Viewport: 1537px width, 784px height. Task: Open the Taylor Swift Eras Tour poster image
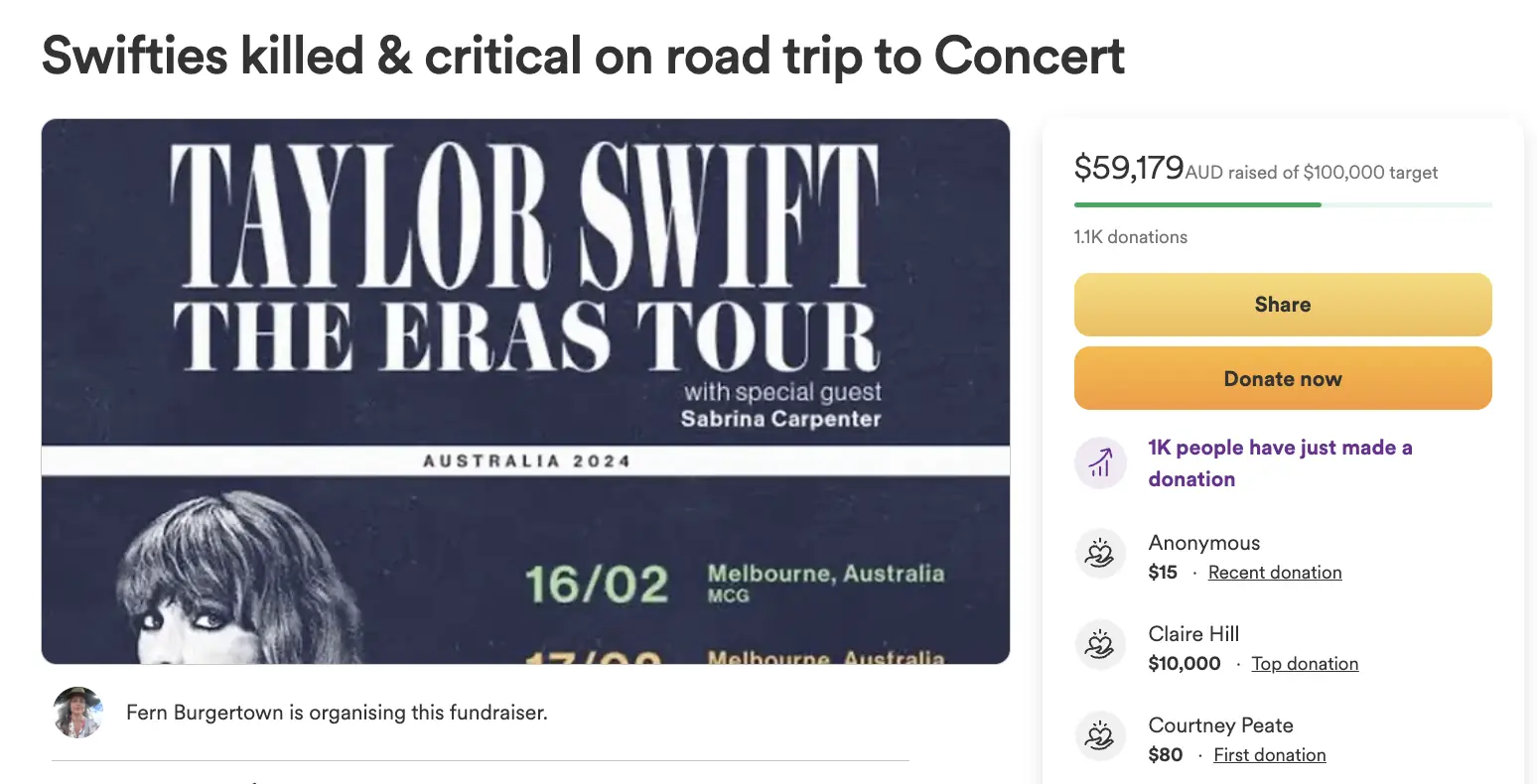[525, 391]
